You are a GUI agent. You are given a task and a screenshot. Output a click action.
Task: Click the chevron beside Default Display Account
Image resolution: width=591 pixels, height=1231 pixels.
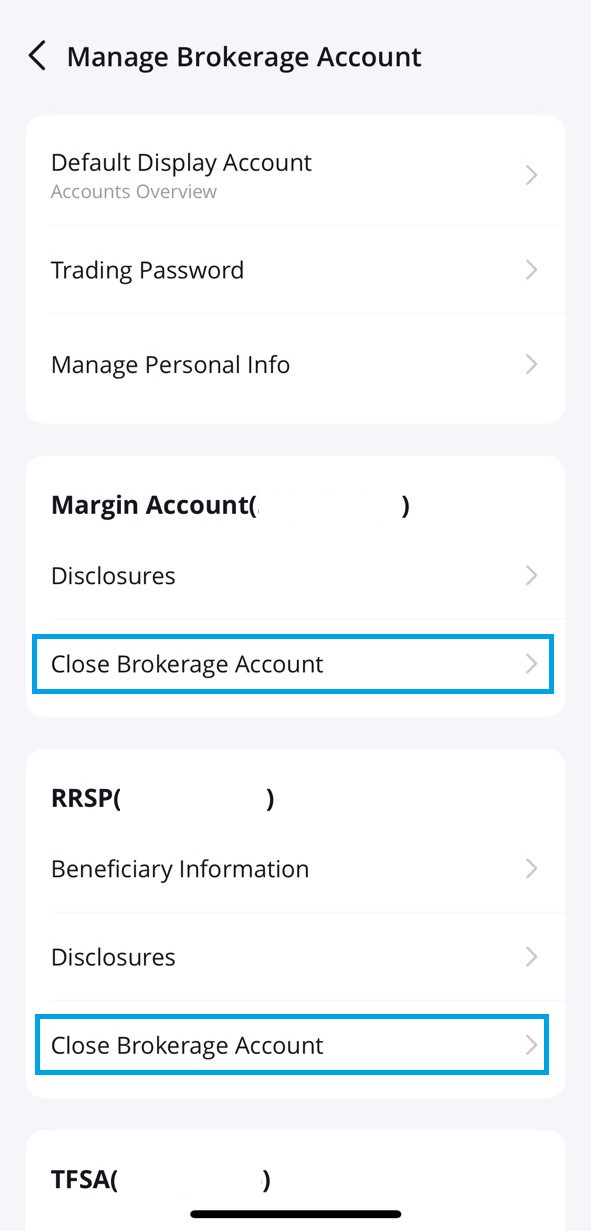531,174
